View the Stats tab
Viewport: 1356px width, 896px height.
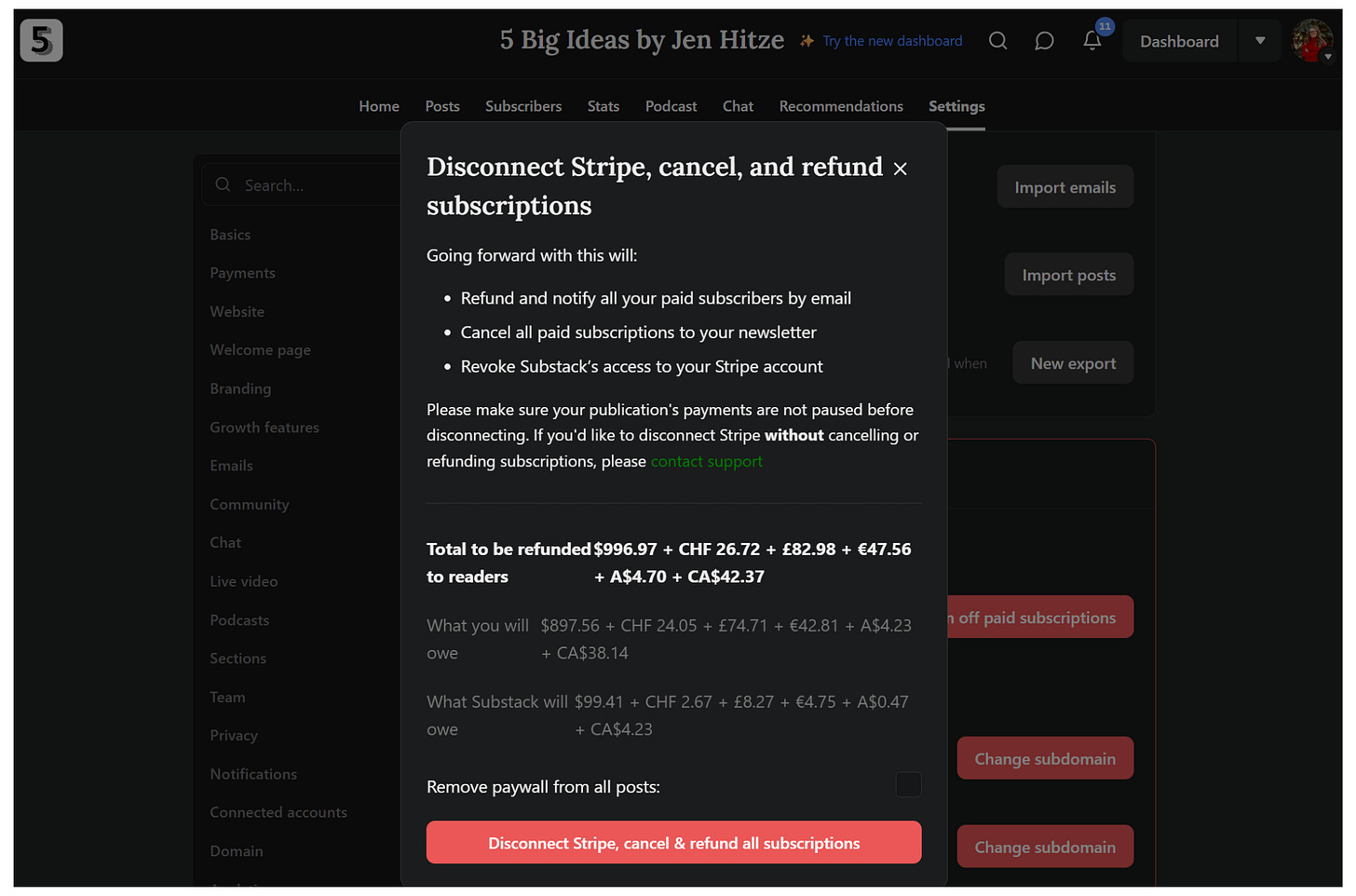pyautogui.click(x=603, y=106)
